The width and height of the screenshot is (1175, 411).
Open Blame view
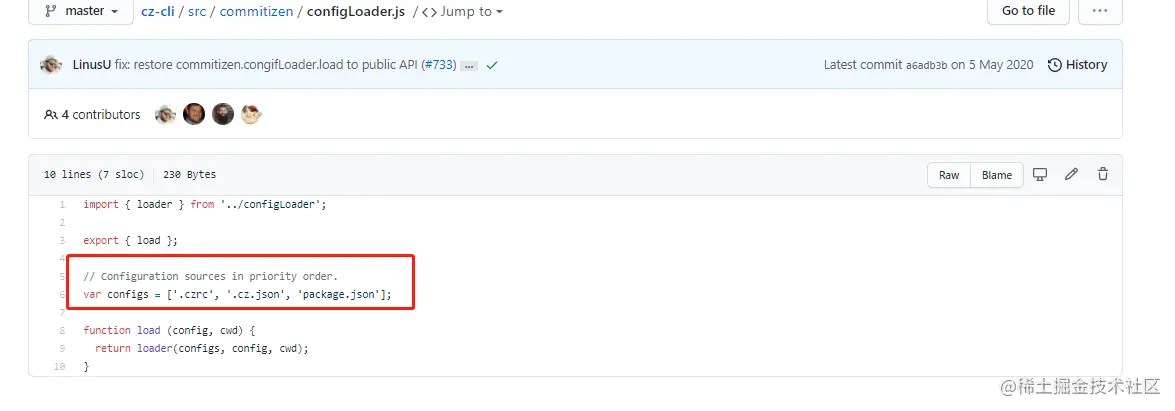pos(997,175)
